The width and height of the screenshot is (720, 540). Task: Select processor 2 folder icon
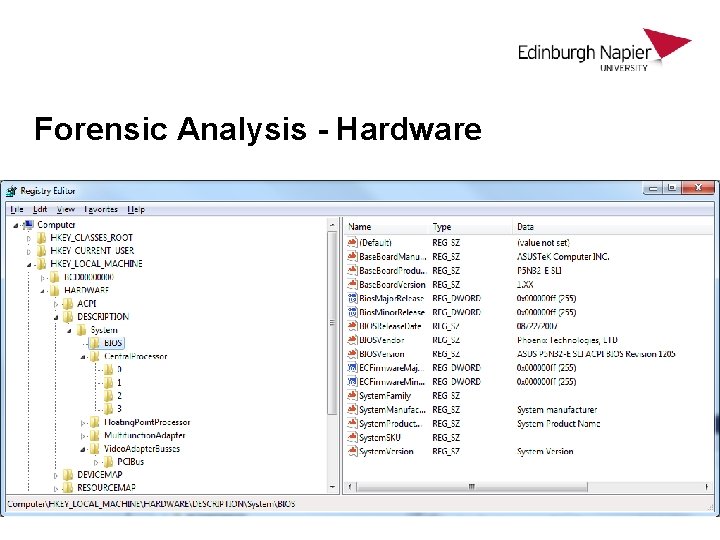coord(108,395)
